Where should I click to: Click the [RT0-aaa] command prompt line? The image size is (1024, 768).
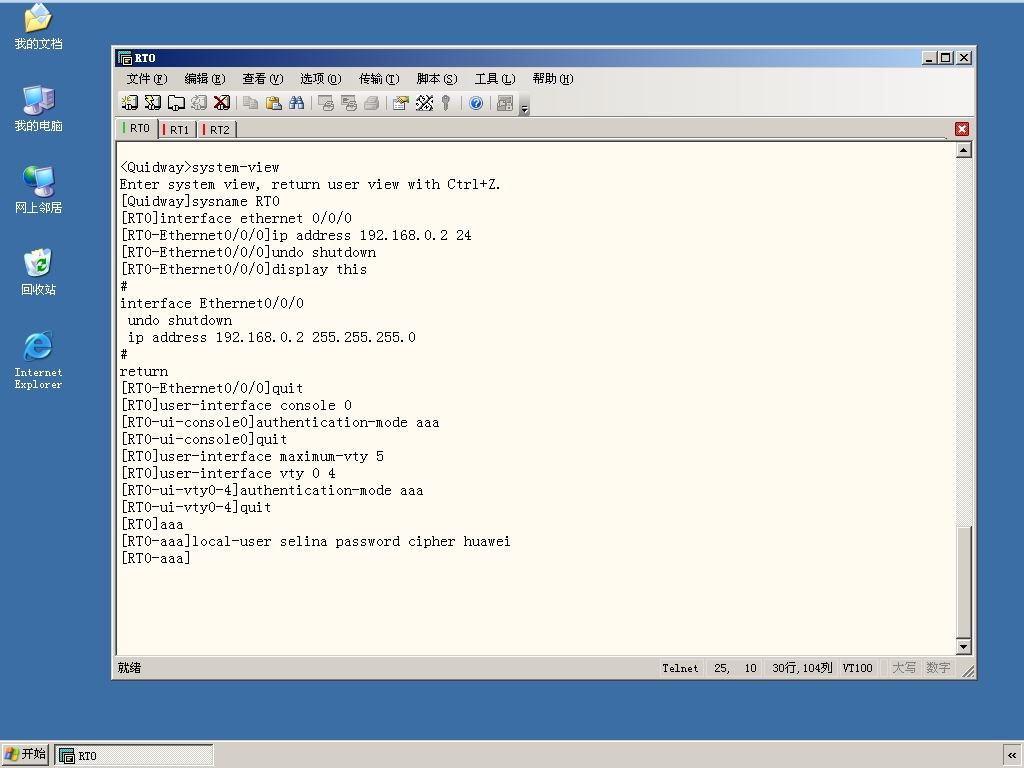[155, 558]
